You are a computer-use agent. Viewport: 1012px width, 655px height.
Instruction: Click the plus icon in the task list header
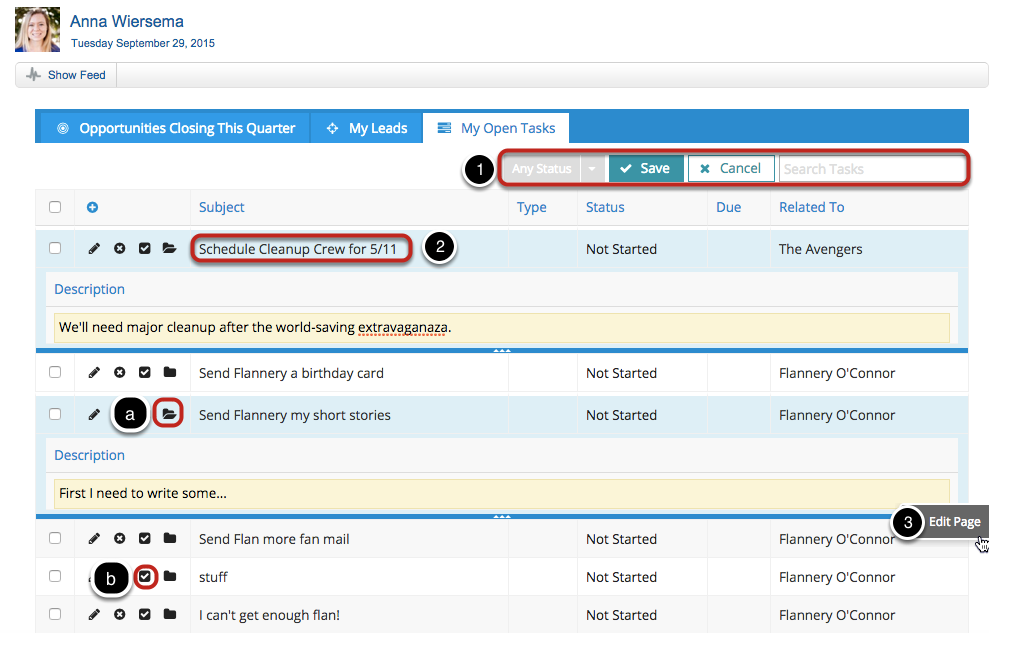click(x=94, y=208)
